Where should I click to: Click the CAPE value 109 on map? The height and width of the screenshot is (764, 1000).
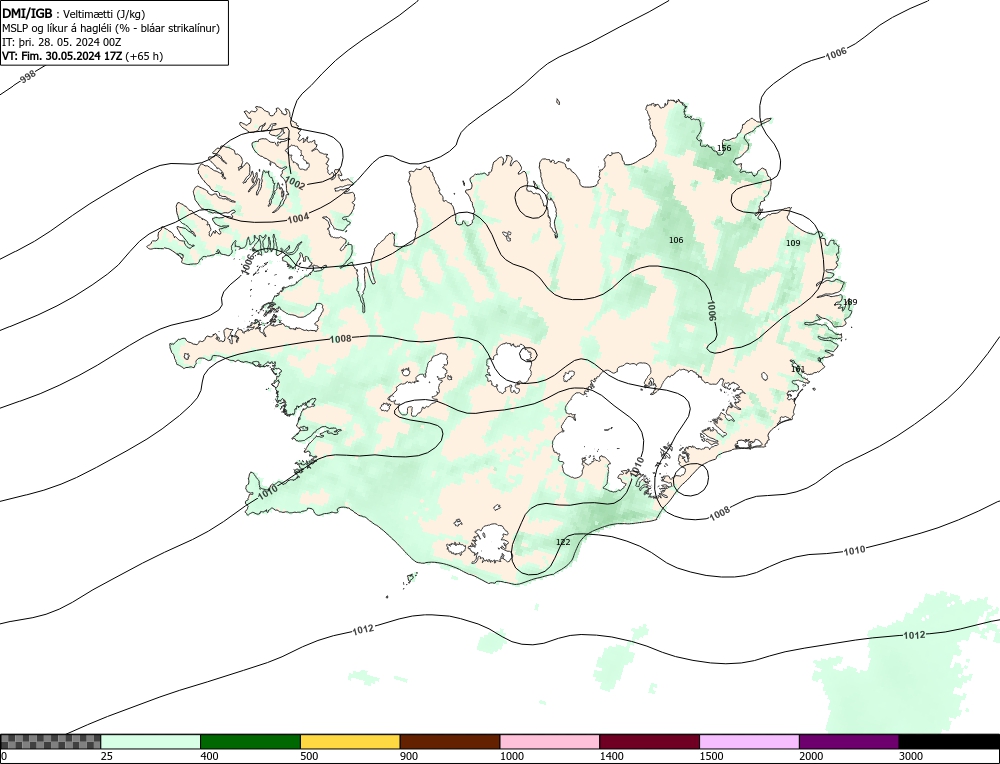tap(793, 243)
